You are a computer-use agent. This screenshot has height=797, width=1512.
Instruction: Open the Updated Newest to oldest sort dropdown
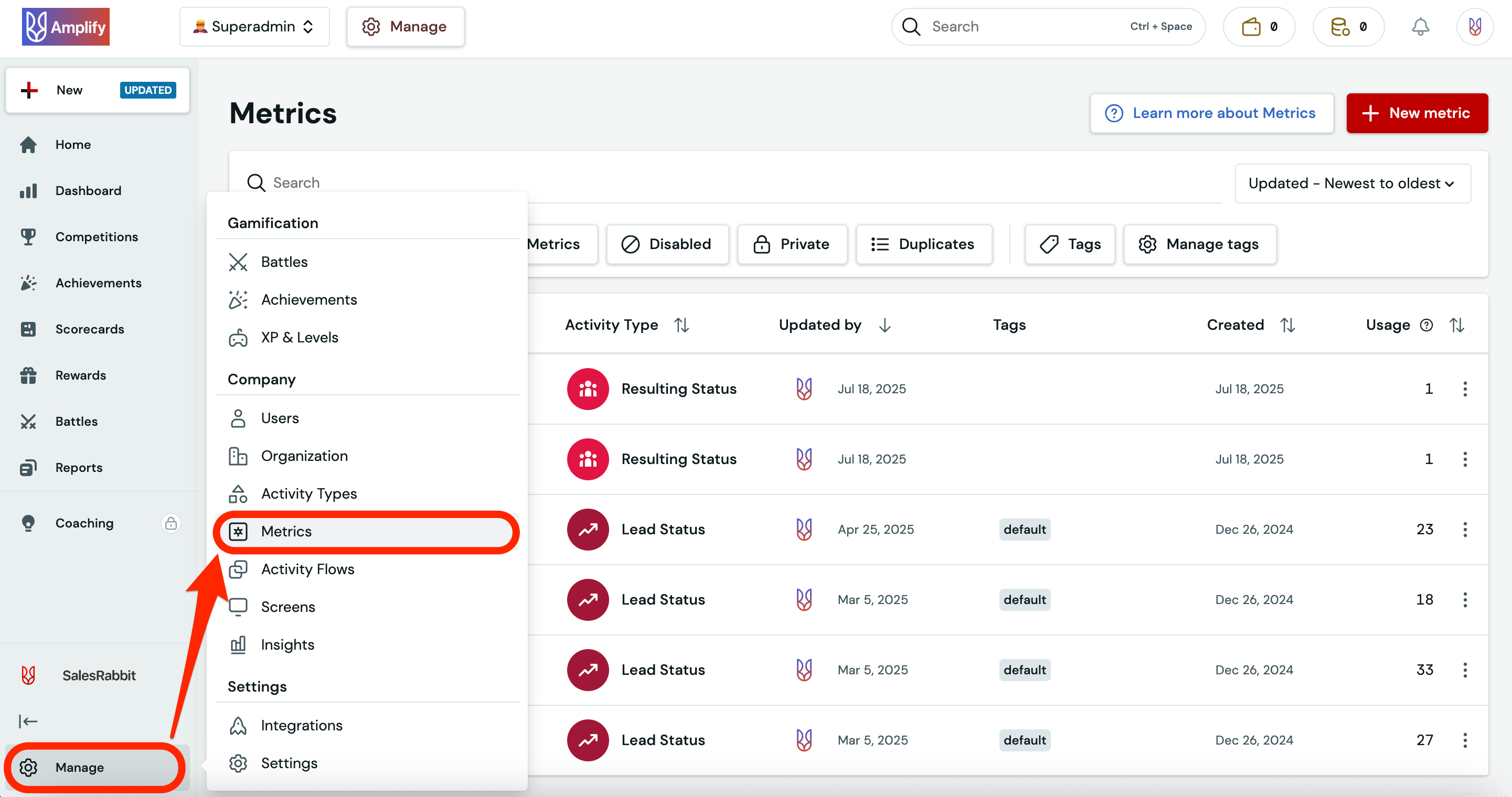pyautogui.click(x=1353, y=183)
